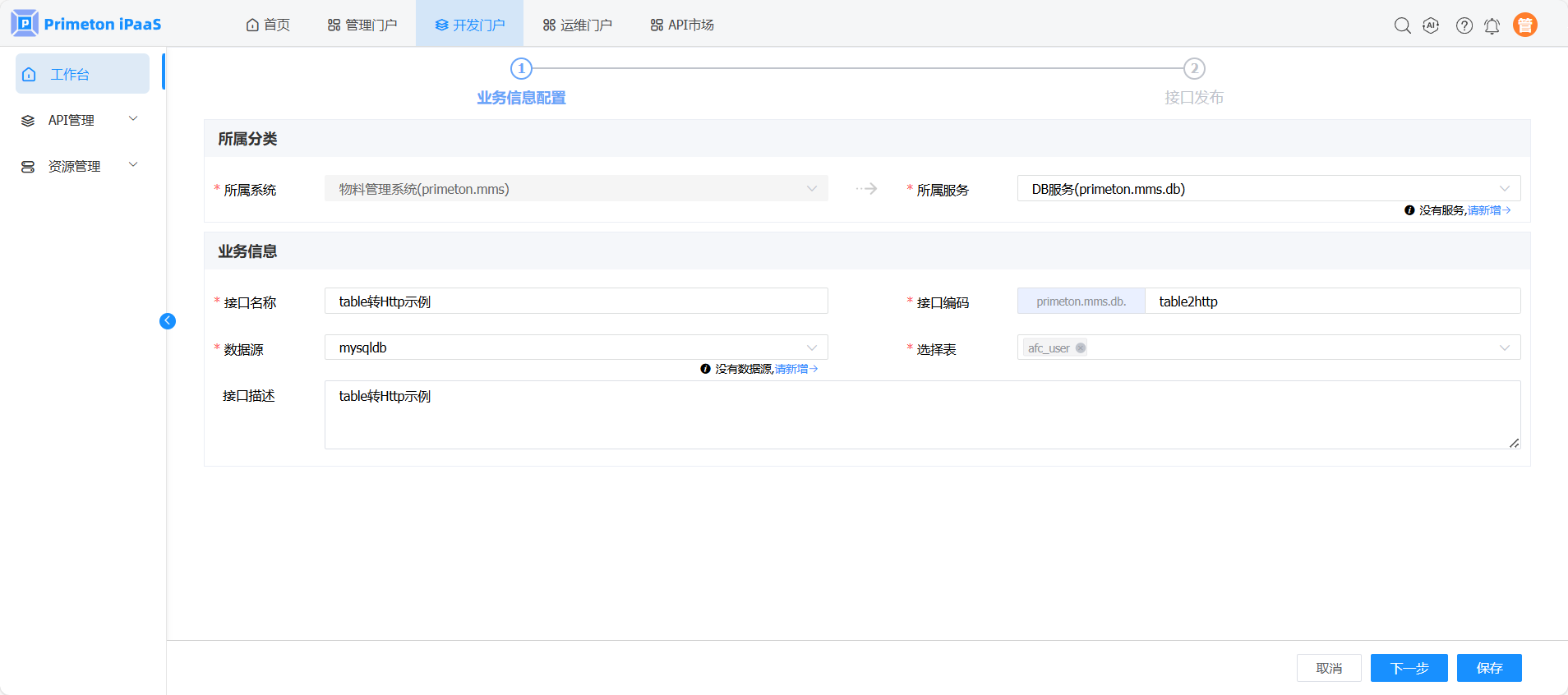Click the search magnifier icon

1402,25
